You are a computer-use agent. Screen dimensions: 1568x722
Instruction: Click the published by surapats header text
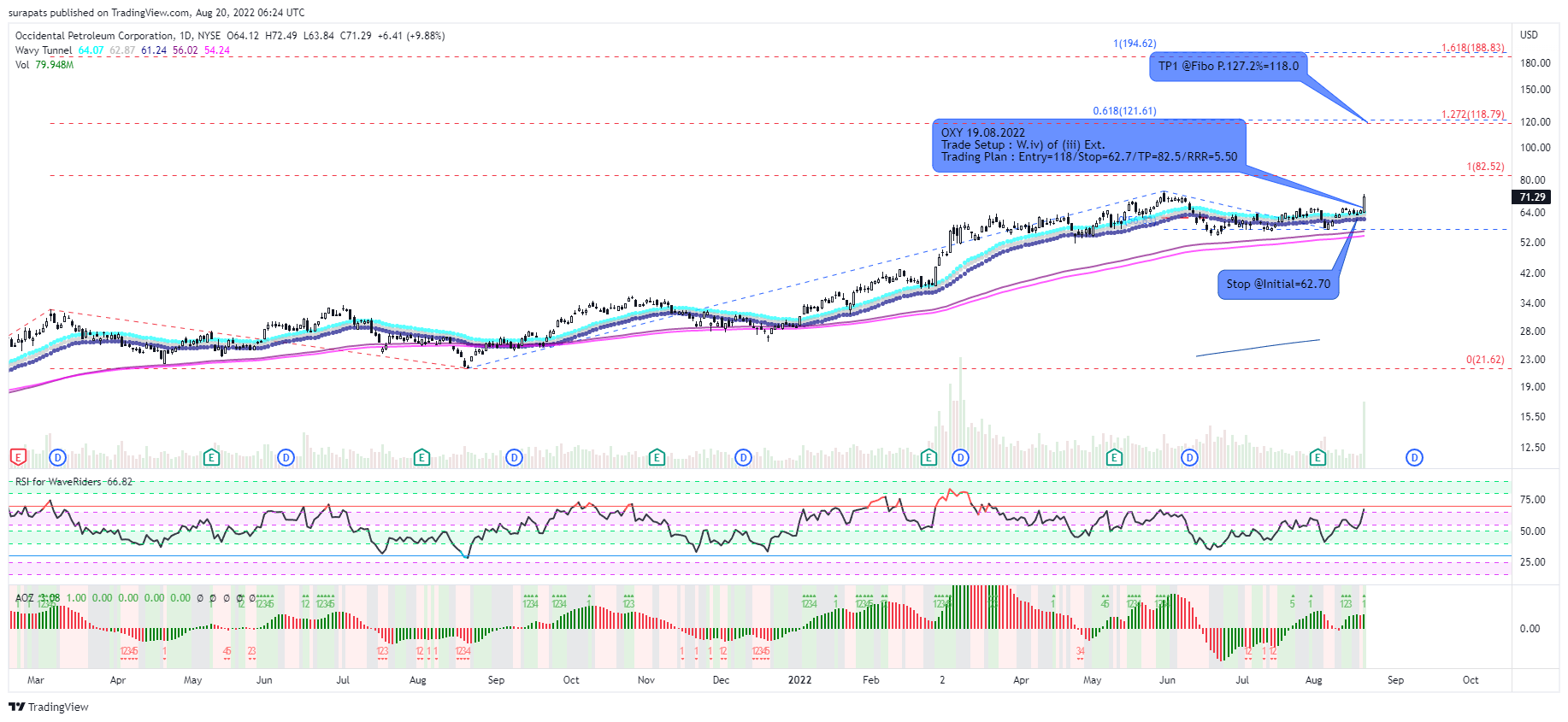pyautogui.click(x=156, y=13)
